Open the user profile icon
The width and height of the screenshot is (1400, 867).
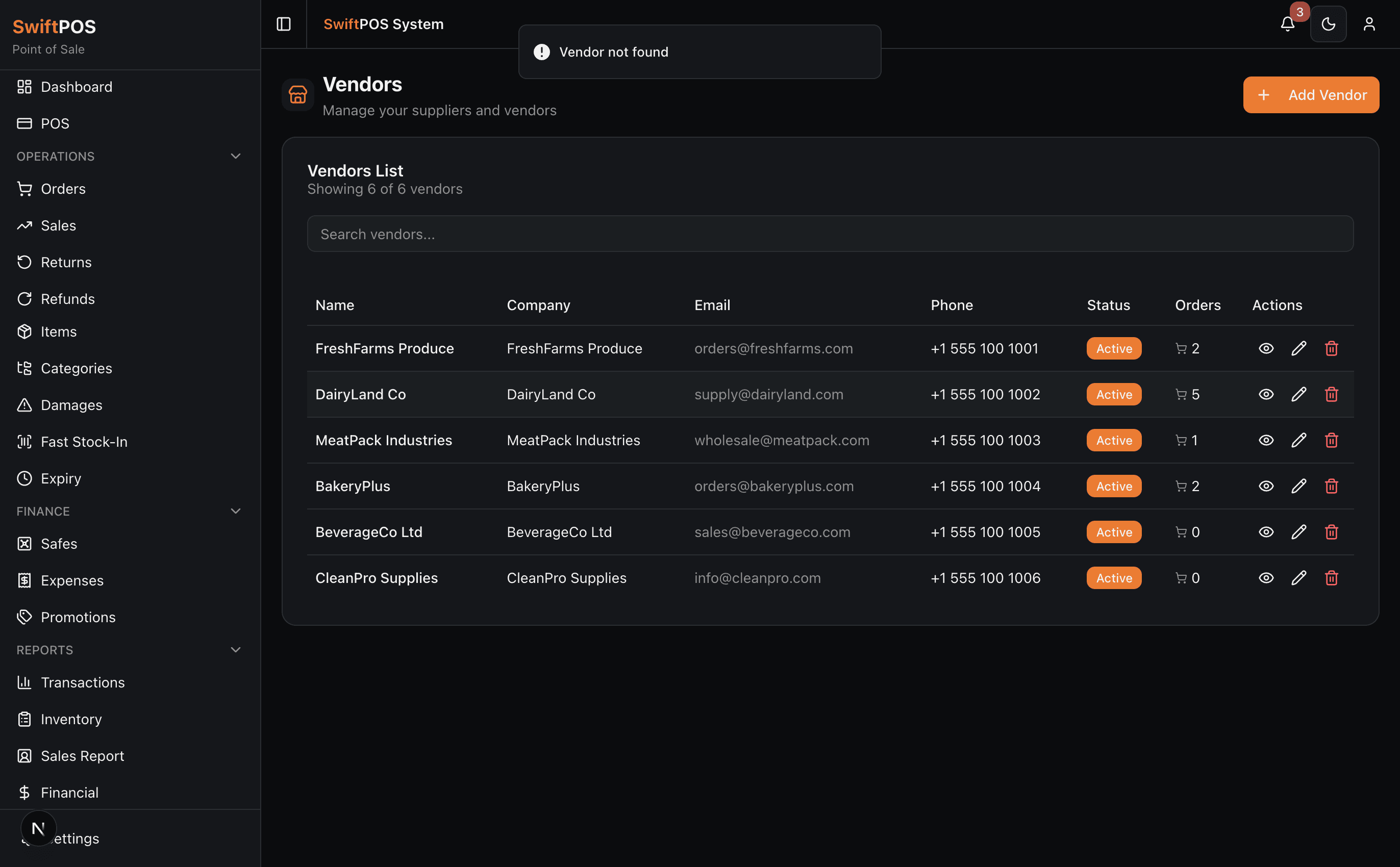point(1369,24)
